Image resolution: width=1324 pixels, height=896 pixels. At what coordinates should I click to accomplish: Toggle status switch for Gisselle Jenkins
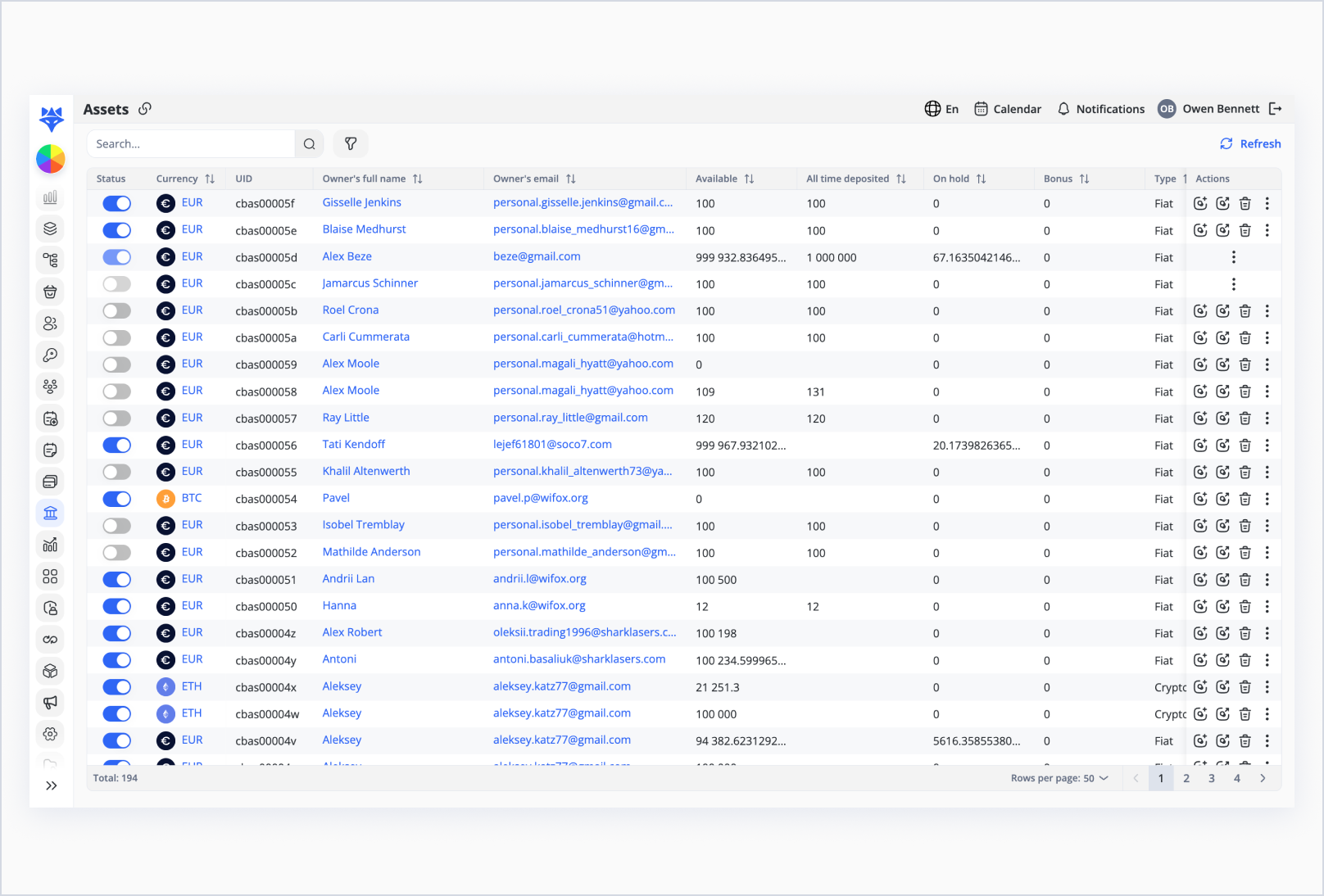coord(116,203)
